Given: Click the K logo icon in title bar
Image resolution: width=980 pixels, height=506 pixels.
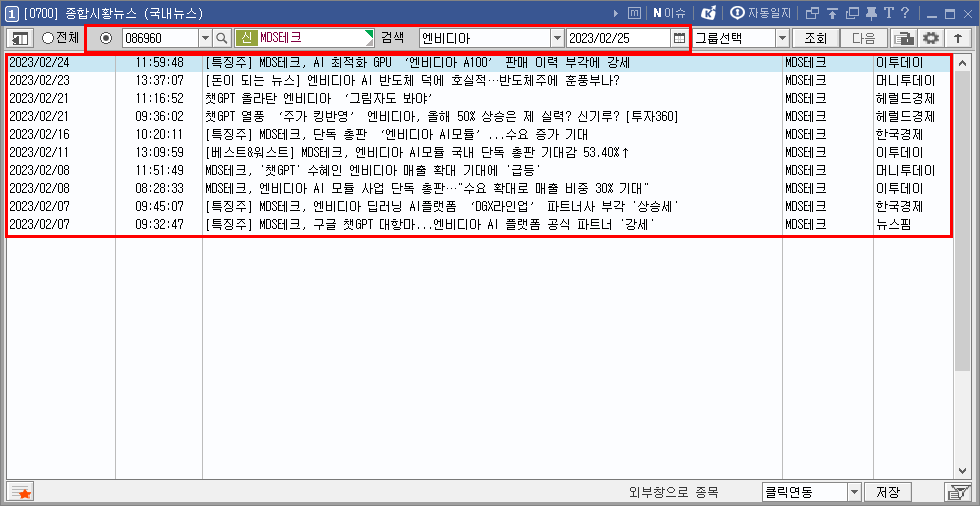Looking at the screenshot, I should pos(709,12).
